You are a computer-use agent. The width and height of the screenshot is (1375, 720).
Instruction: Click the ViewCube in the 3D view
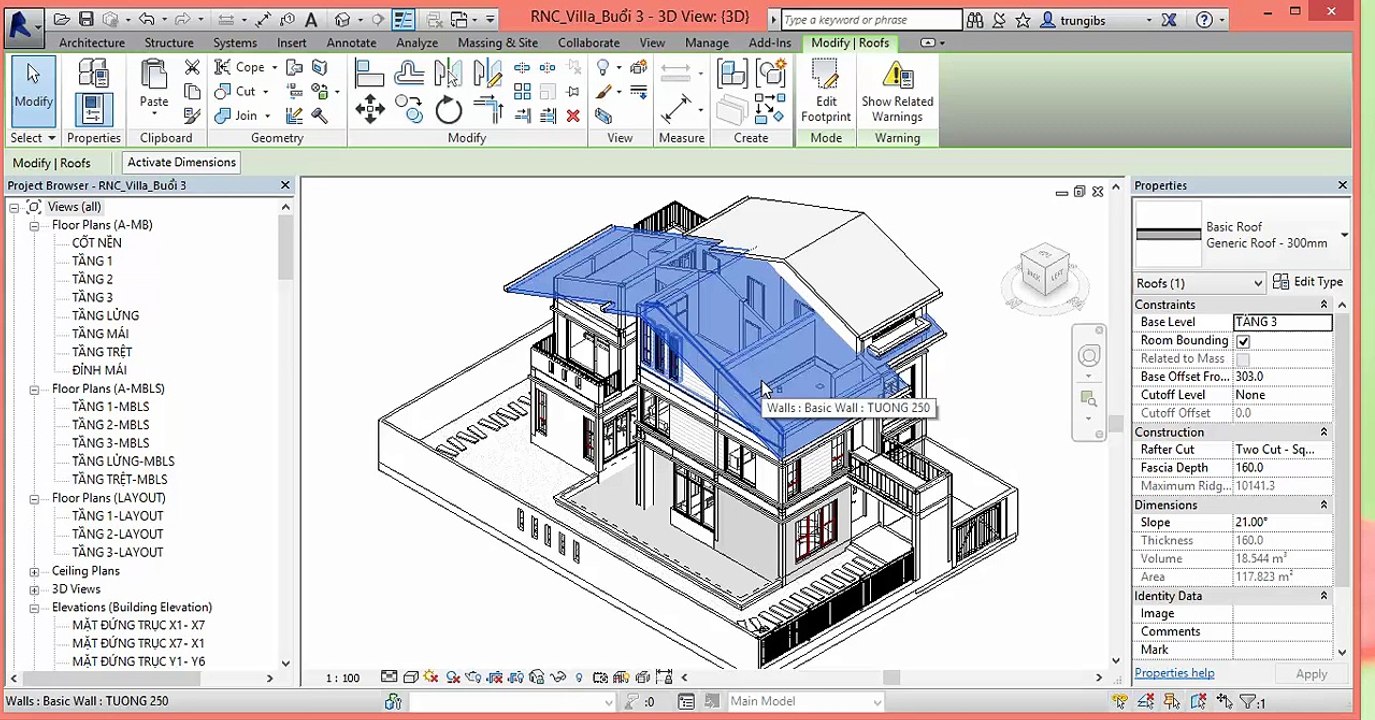[x=1045, y=271]
